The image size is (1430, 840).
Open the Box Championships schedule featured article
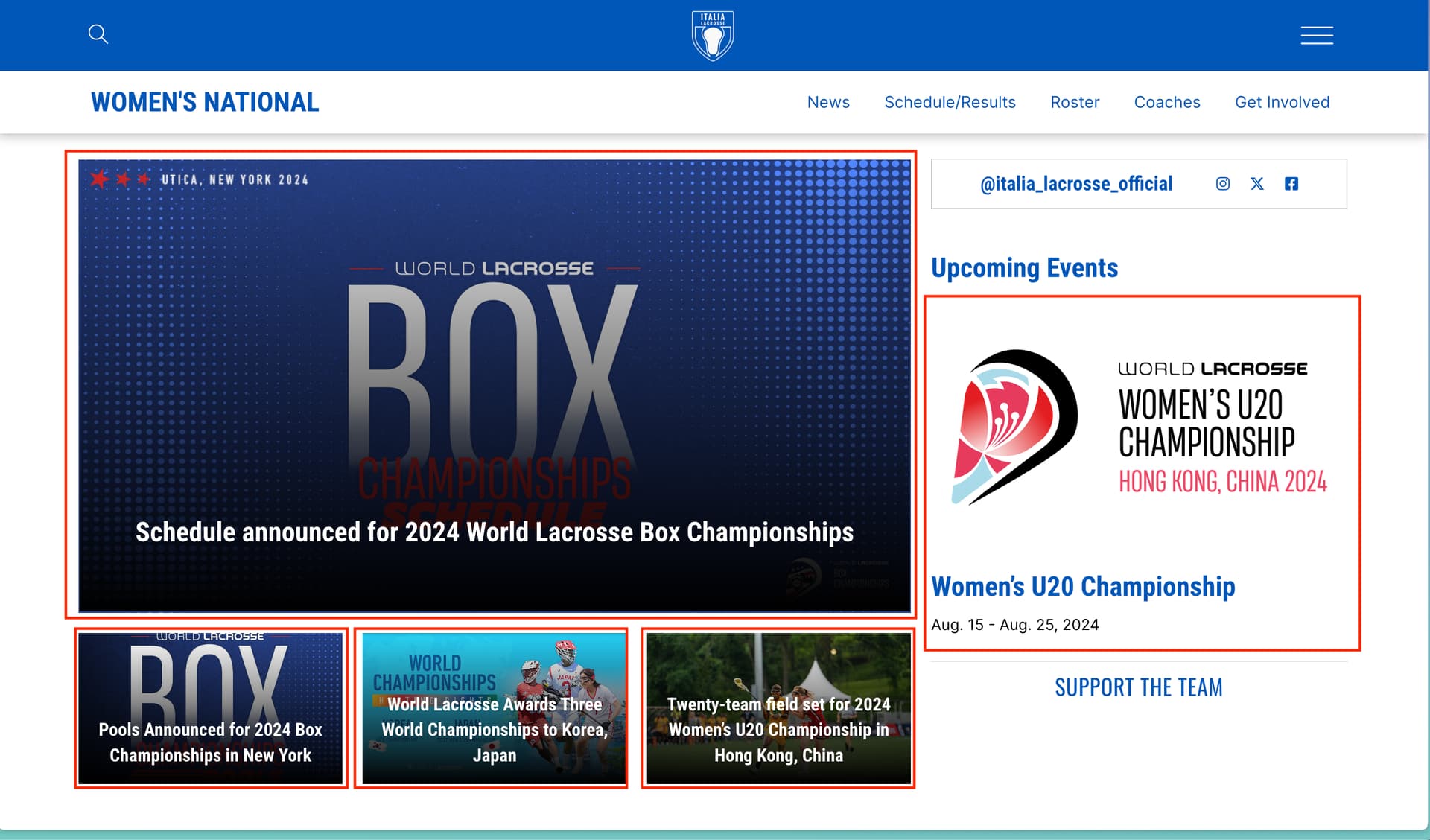coord(494,385)
